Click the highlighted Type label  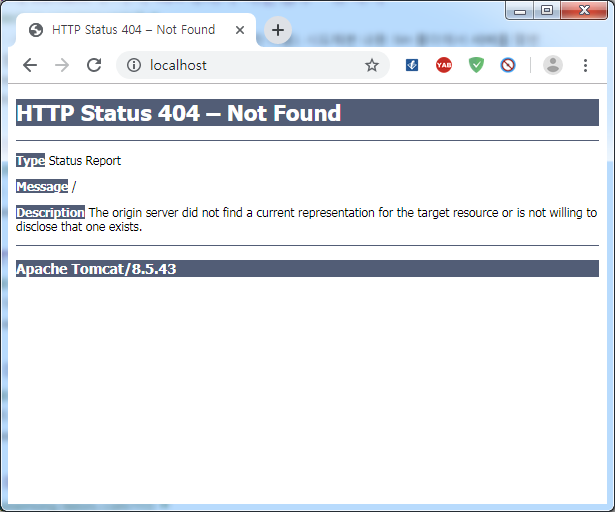31,160
